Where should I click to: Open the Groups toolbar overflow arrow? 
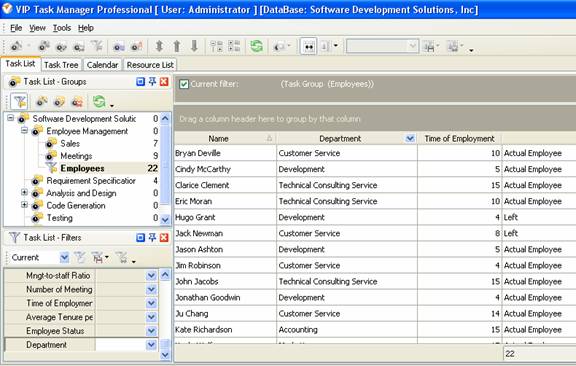coord(112,106)
